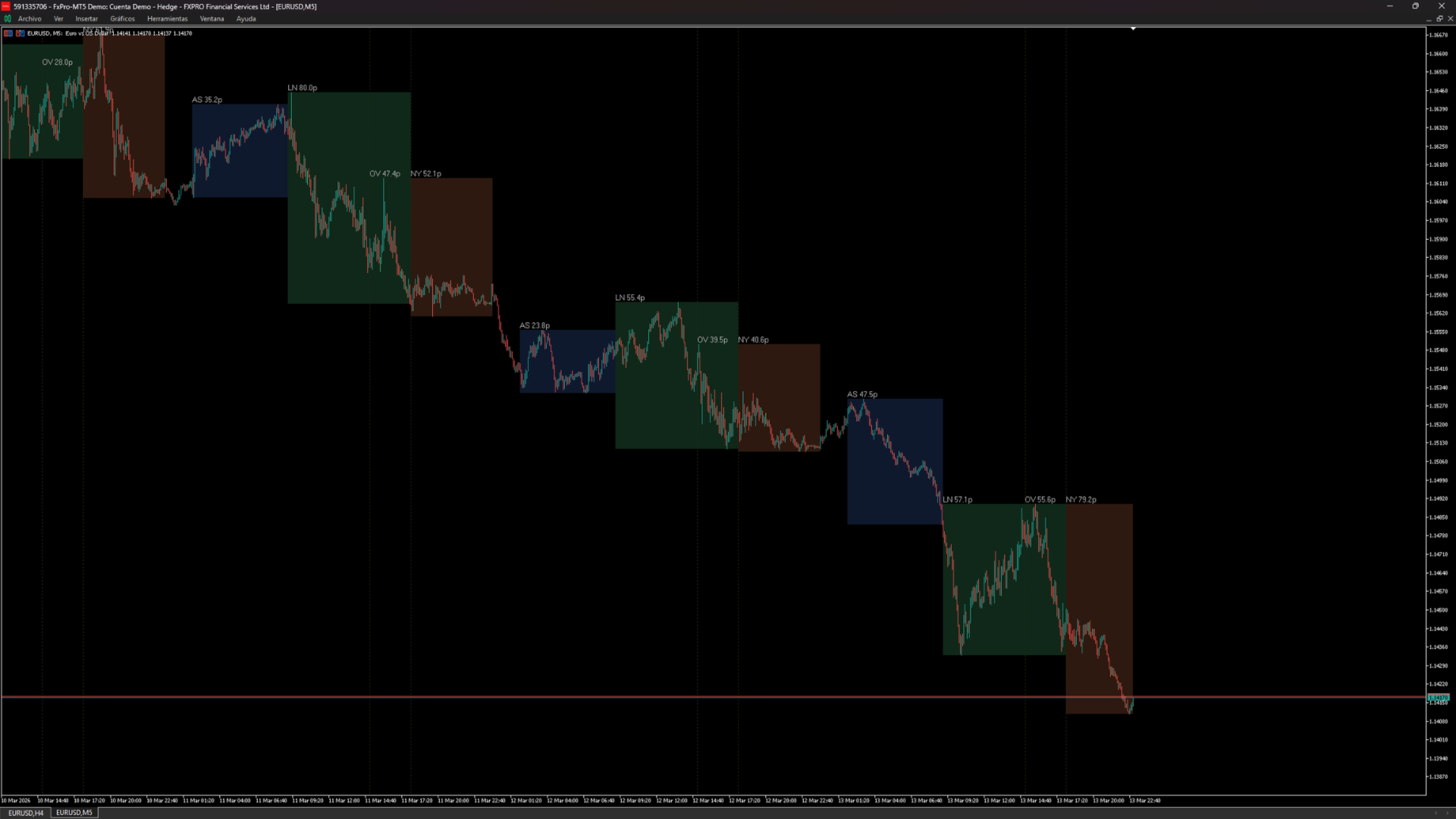Click the LN 80.0p session label
The height and width of the screenshot is (819, 1456).
[303, 88]
